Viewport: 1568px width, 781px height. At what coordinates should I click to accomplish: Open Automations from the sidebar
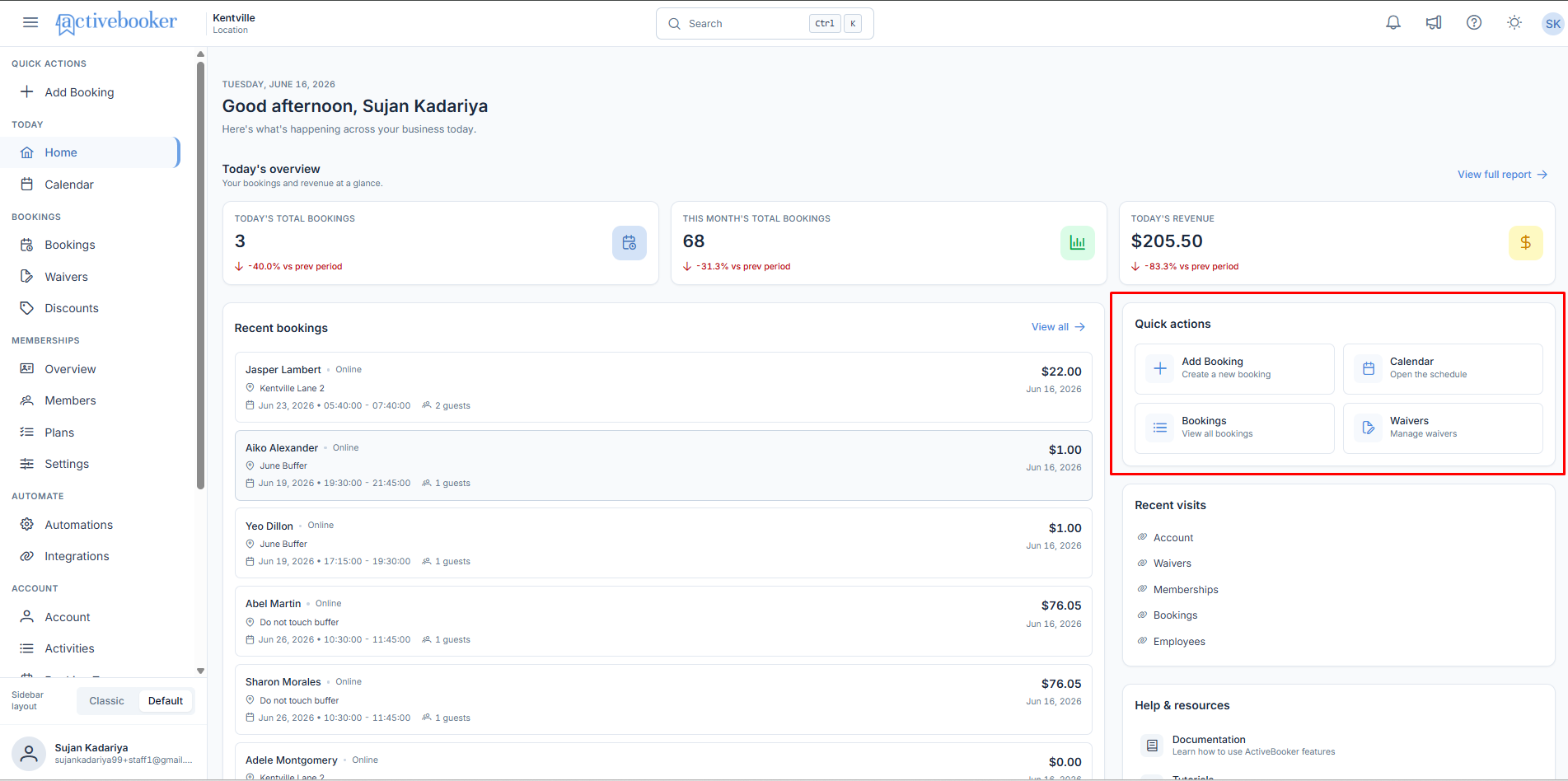pos(91,525)
